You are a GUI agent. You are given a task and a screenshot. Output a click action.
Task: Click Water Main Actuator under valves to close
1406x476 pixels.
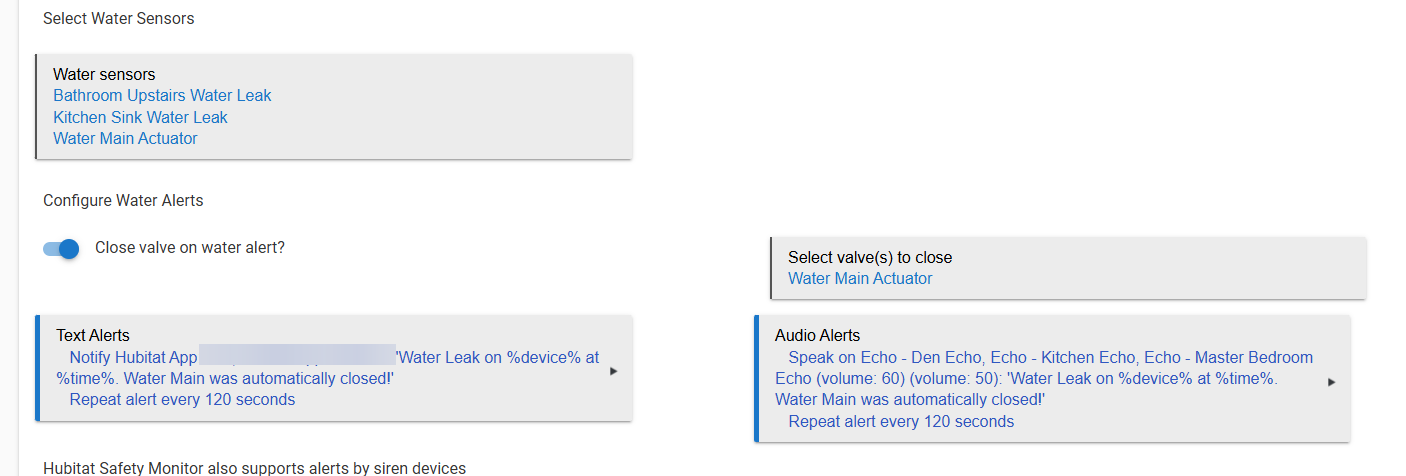[x=860, y=279]
